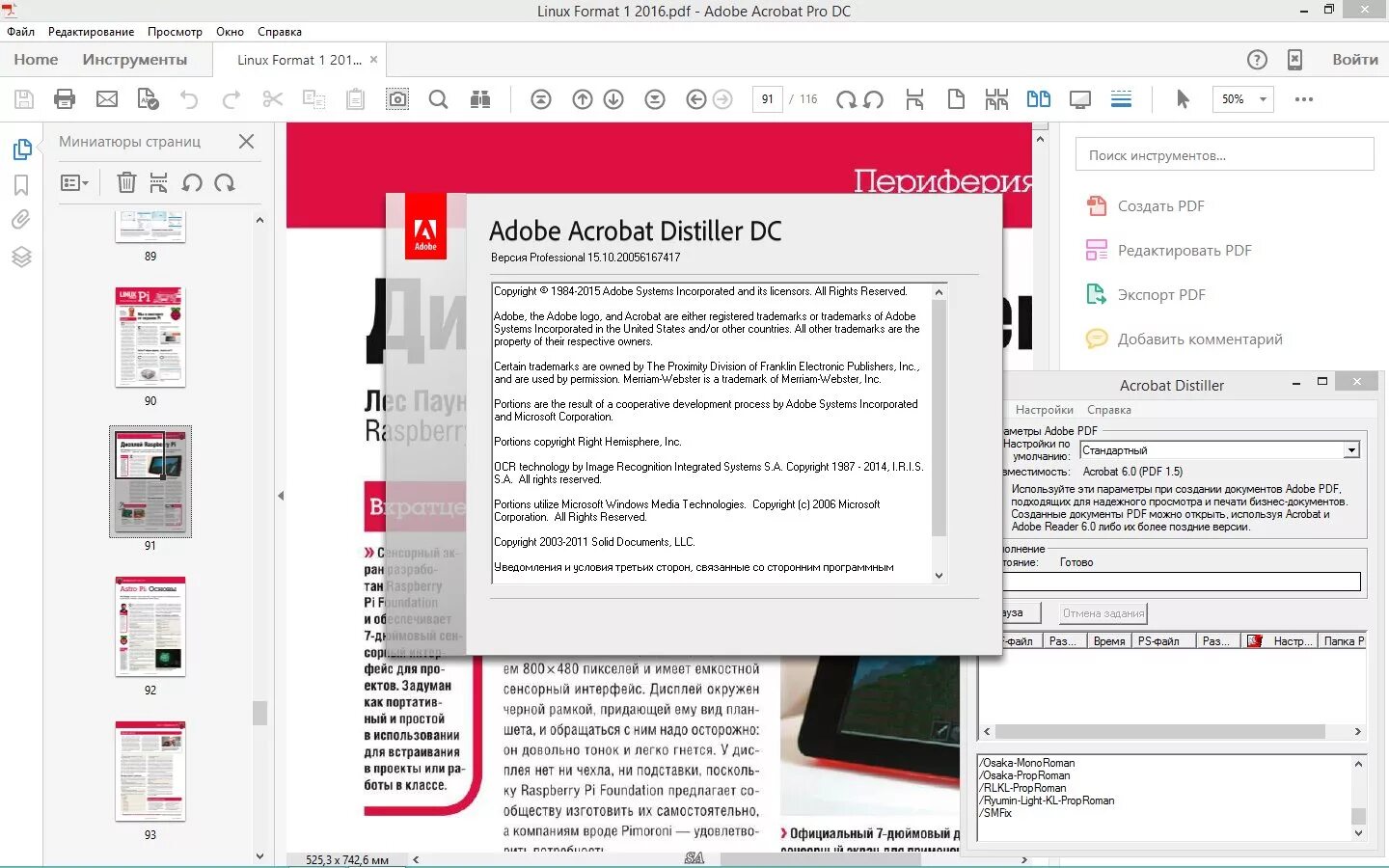Open the Редактирование menu

pos(92,31)
